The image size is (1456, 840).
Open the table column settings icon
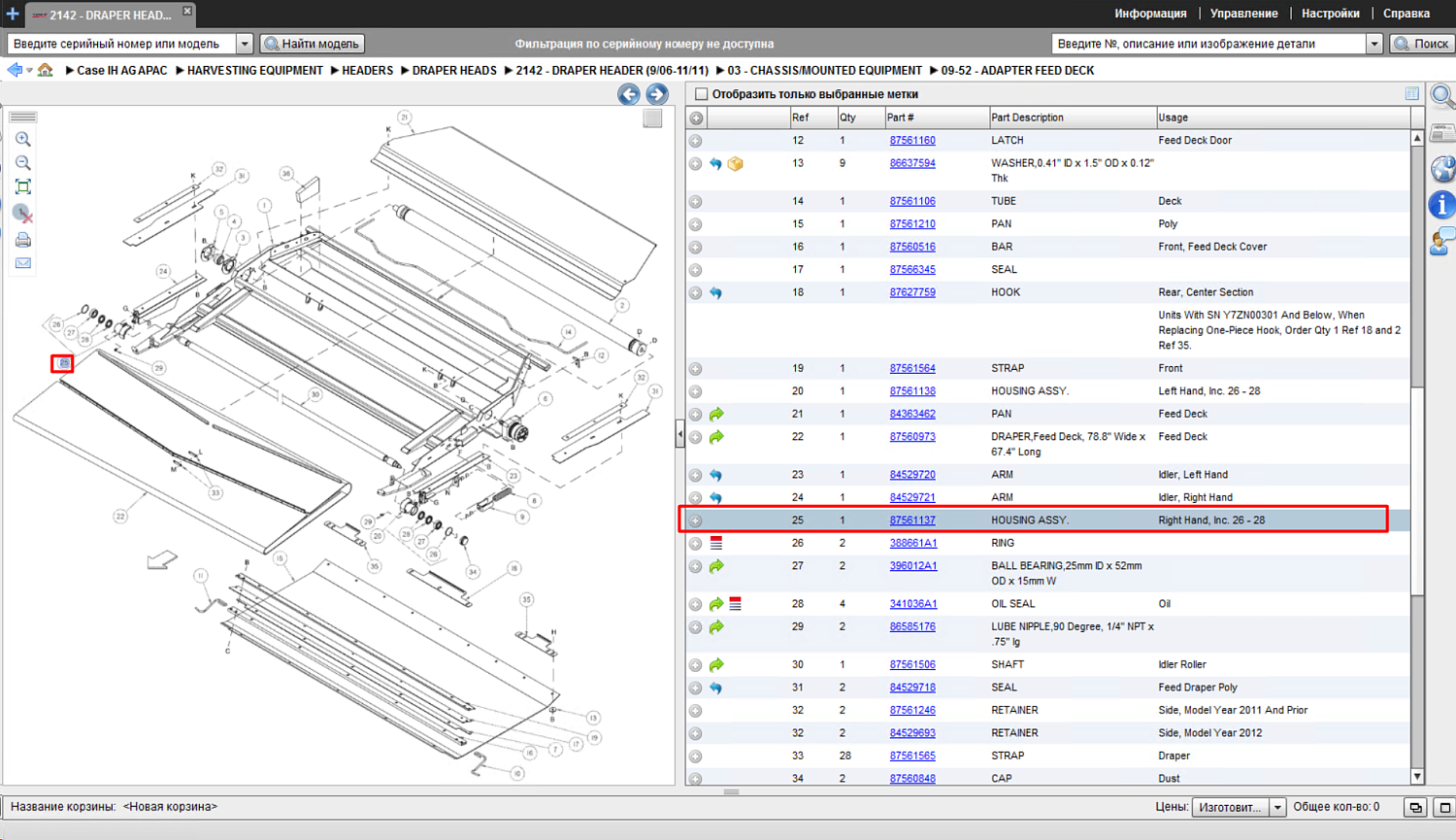tap(1411, 94)
